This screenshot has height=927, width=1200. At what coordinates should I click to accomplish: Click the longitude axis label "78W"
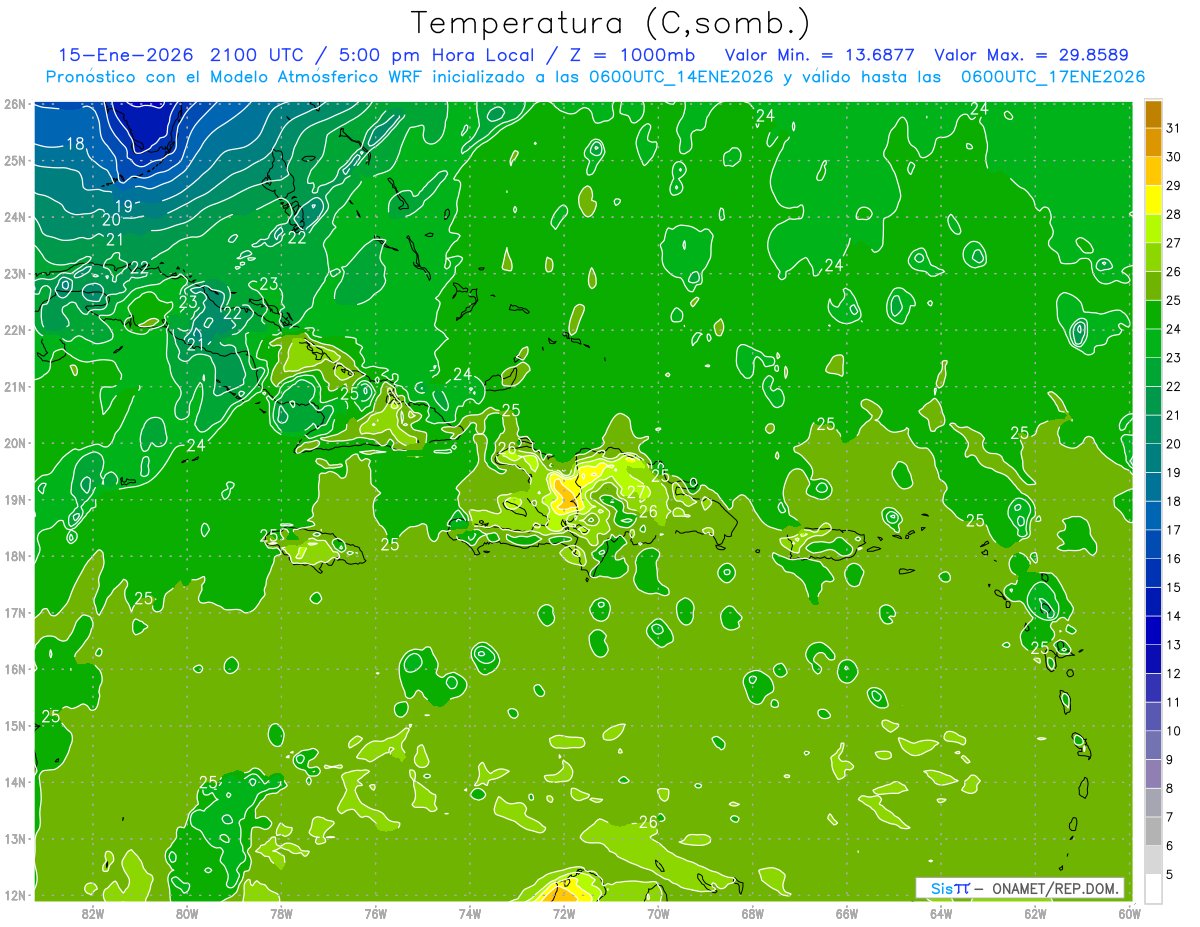point(281,913)
